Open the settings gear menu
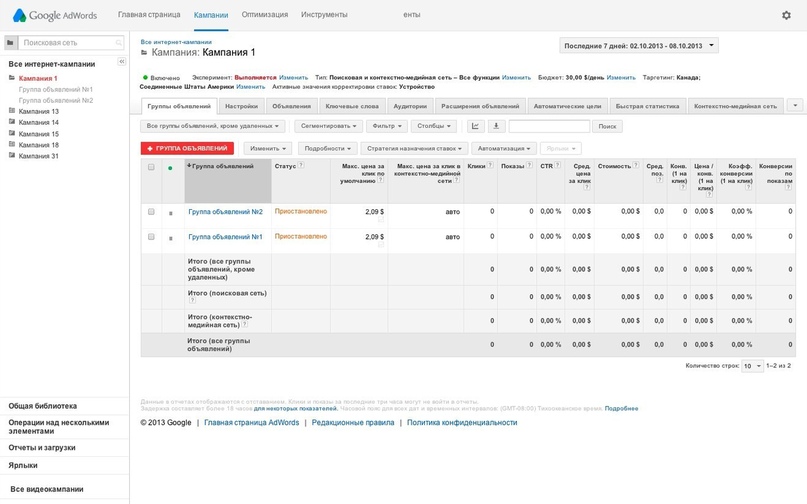807x504 pixels. [786, 15]
